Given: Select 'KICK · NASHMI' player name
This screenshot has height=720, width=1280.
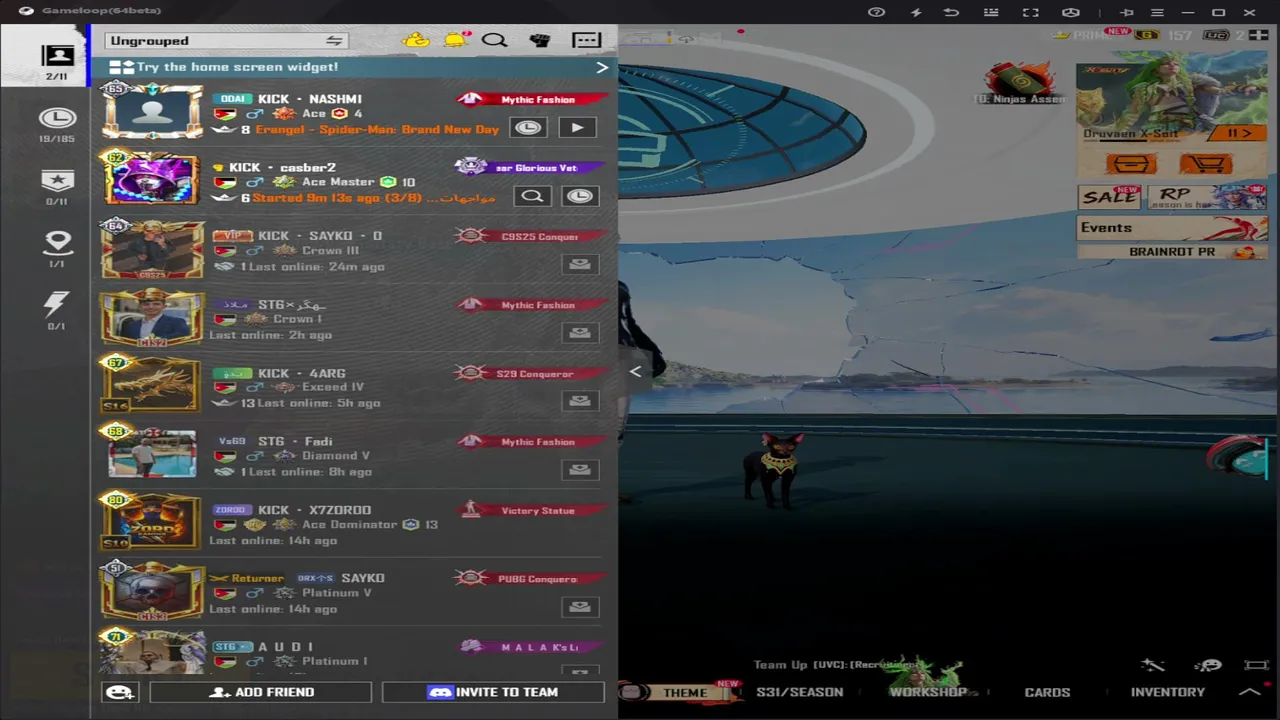Looking at the screenshot, I should [x=310, y=99].
